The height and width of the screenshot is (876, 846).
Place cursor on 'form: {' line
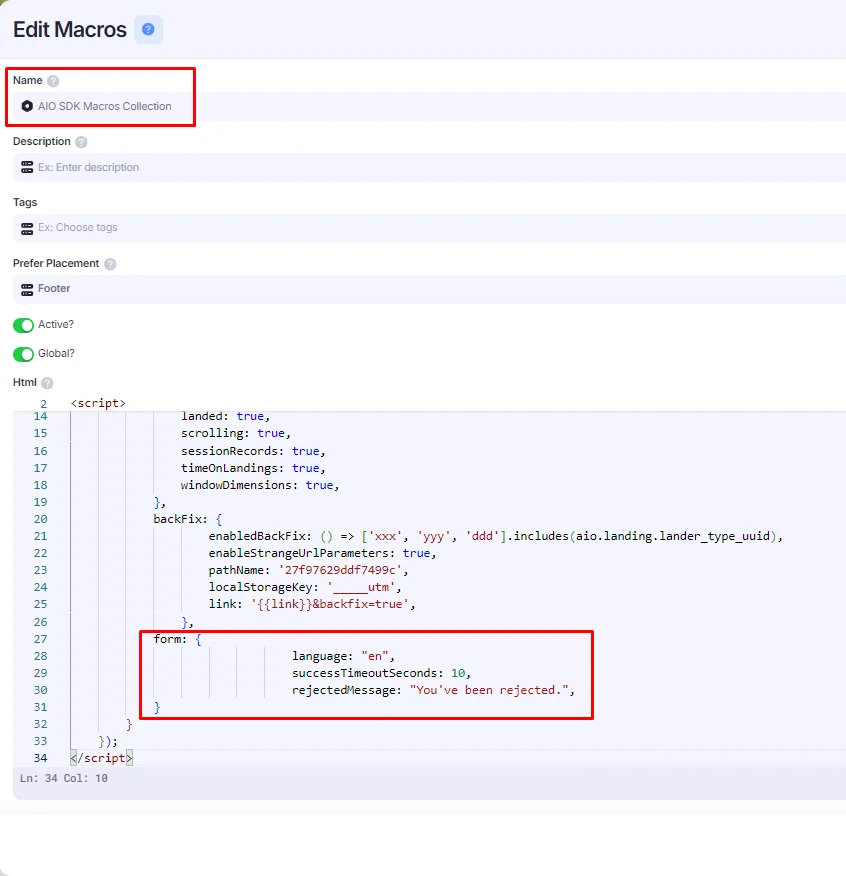[177, 639]
